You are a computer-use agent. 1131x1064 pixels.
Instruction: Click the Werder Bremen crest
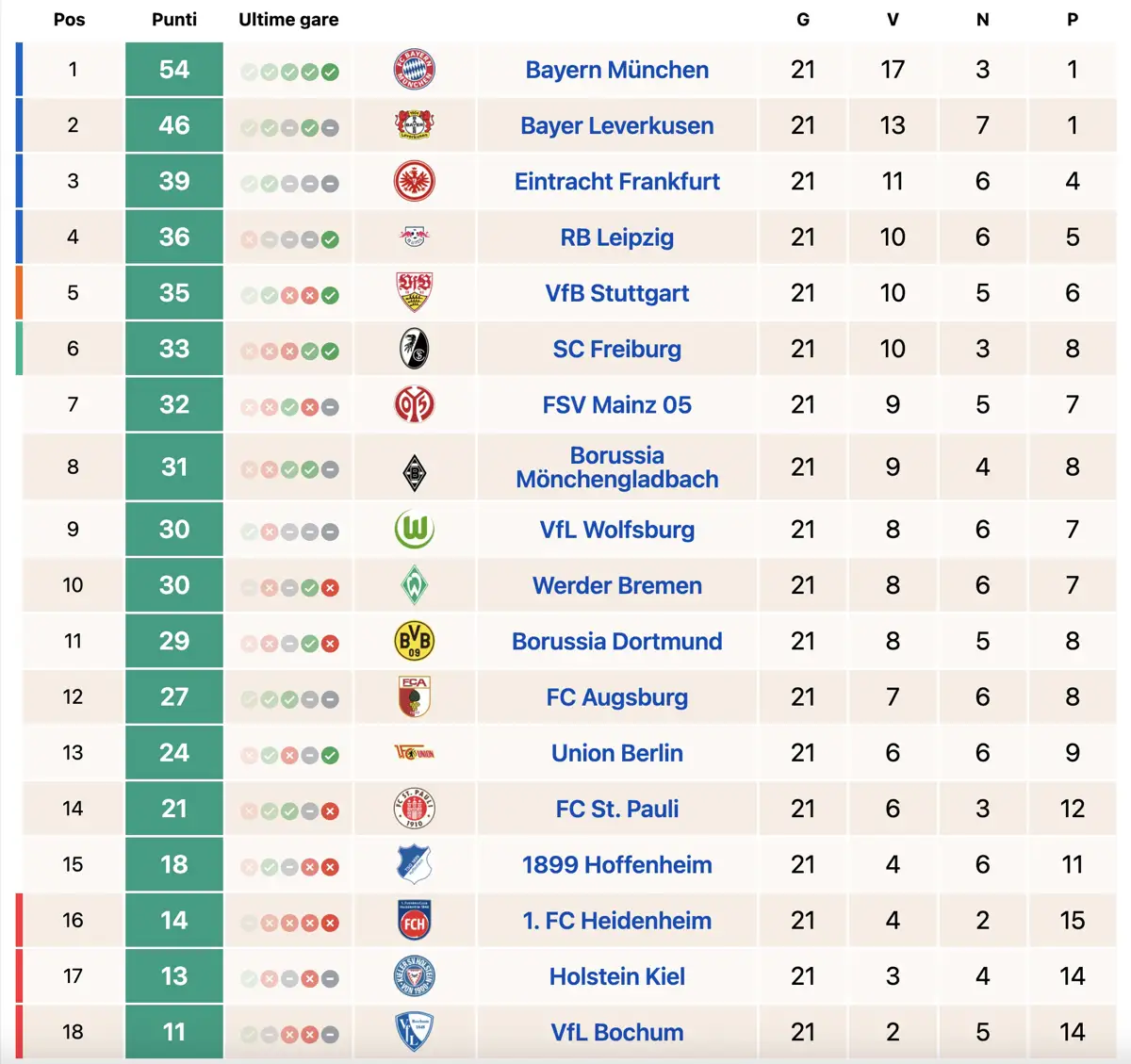(415, 585)
